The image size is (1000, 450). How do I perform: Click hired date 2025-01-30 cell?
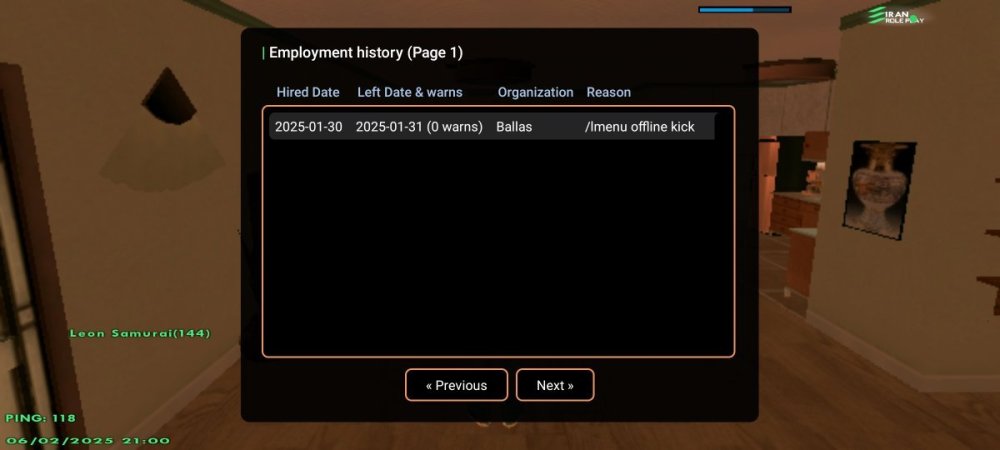[x=309, y=127]
